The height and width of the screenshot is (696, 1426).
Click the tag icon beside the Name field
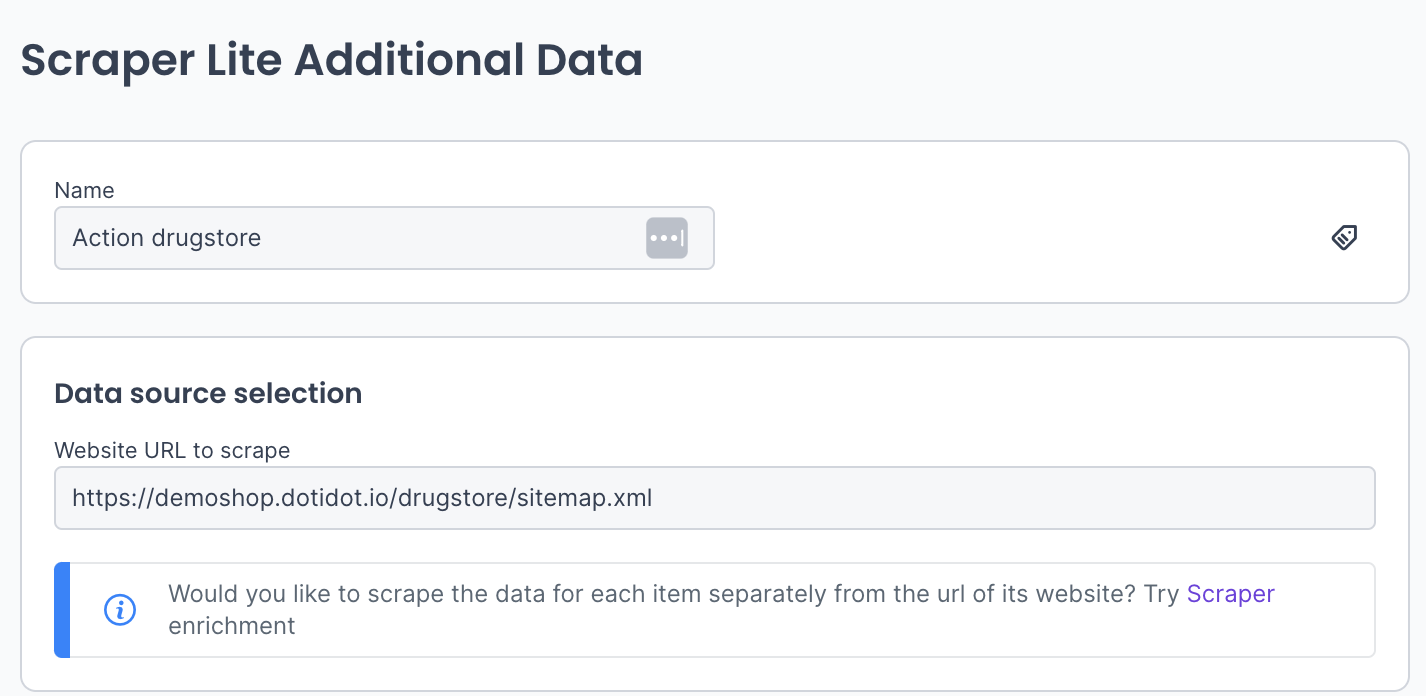(1344, 237)
